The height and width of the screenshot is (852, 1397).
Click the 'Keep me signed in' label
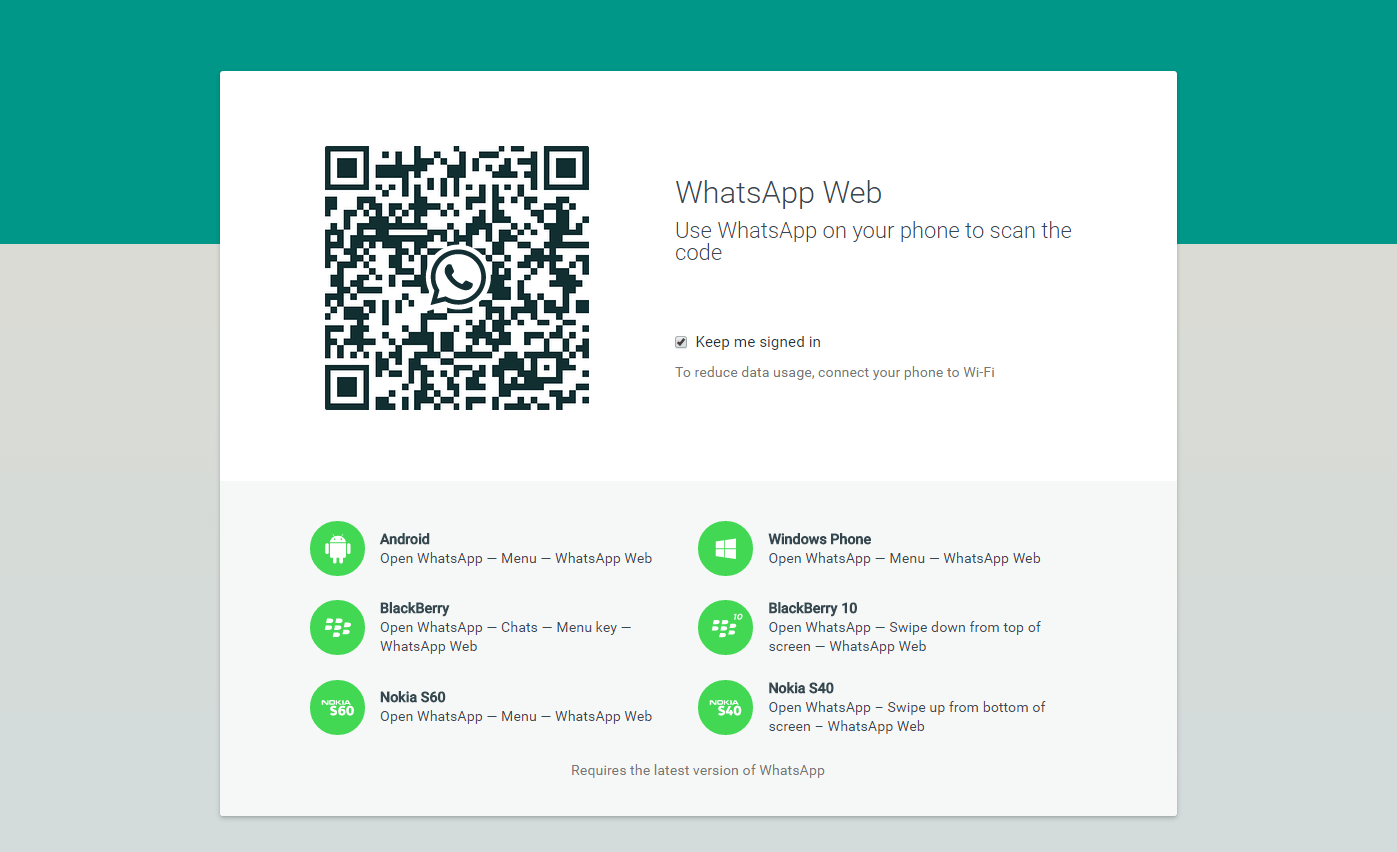[758, 342]
